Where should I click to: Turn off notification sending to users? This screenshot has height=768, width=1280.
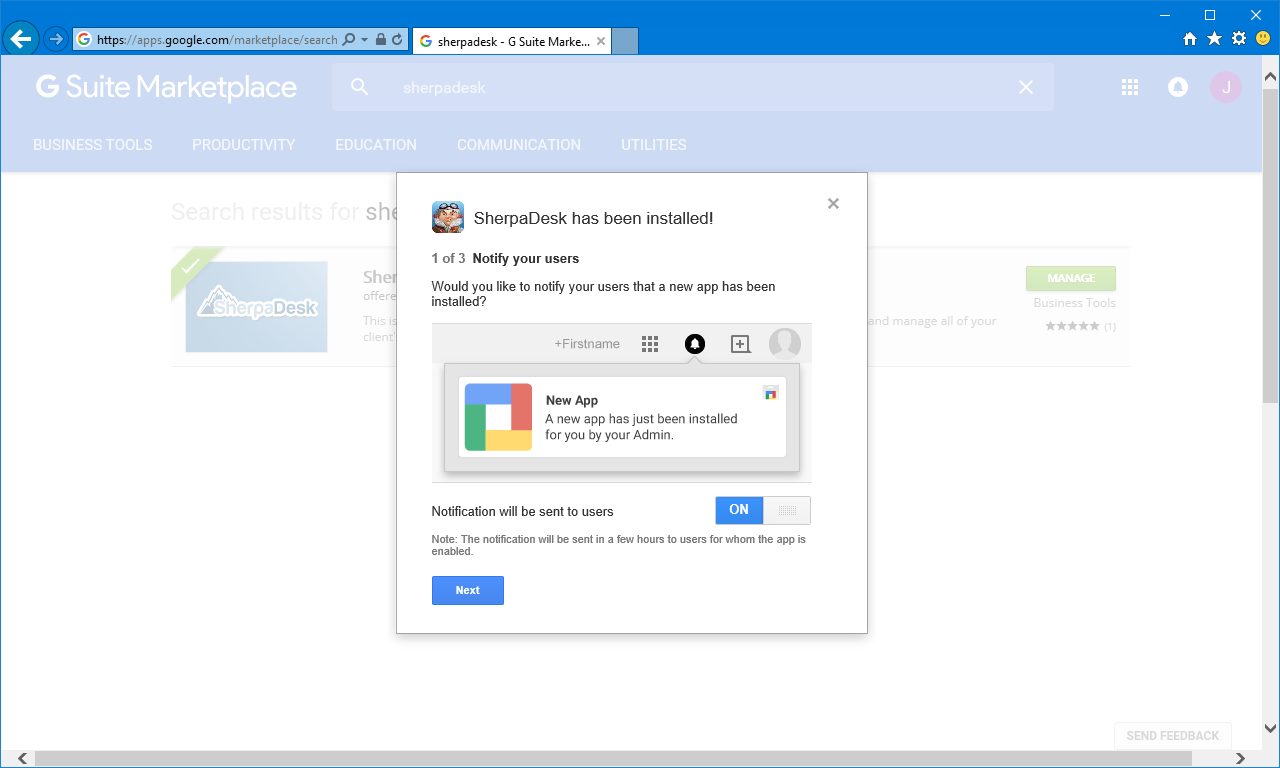(x=787, y=510)
